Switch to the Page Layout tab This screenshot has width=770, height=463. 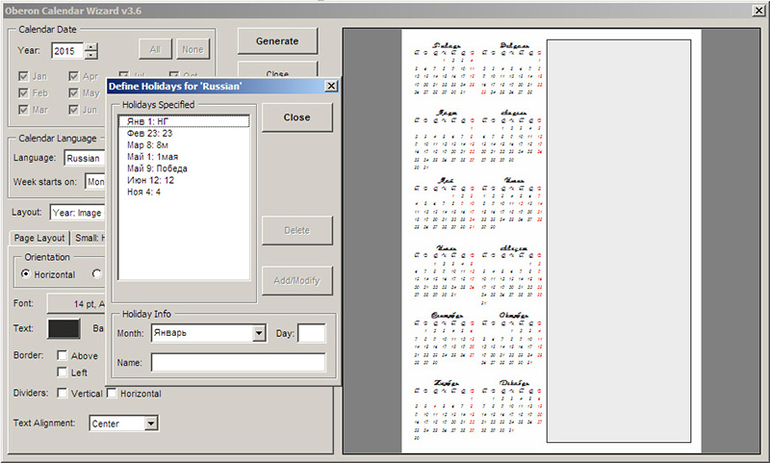[39, 237]
